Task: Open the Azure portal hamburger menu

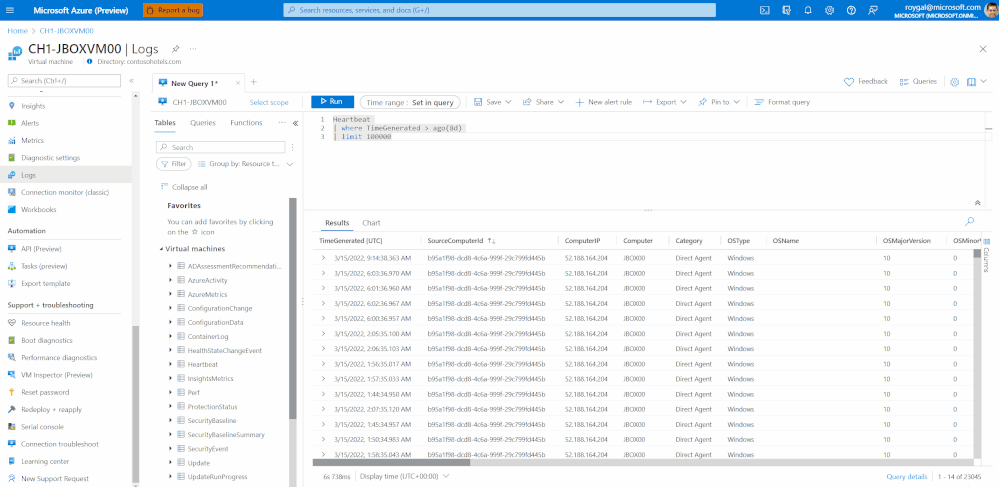Action: 10,10
